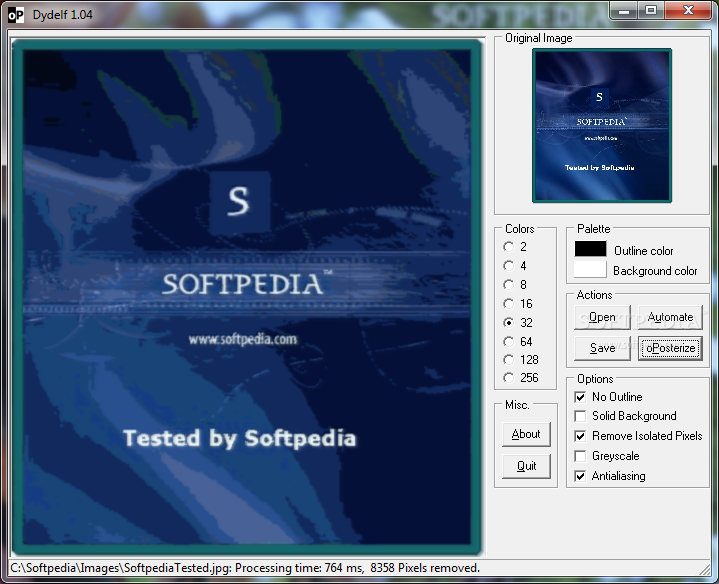
Task: Enable Solid Background checkbox
Action: 580,416
